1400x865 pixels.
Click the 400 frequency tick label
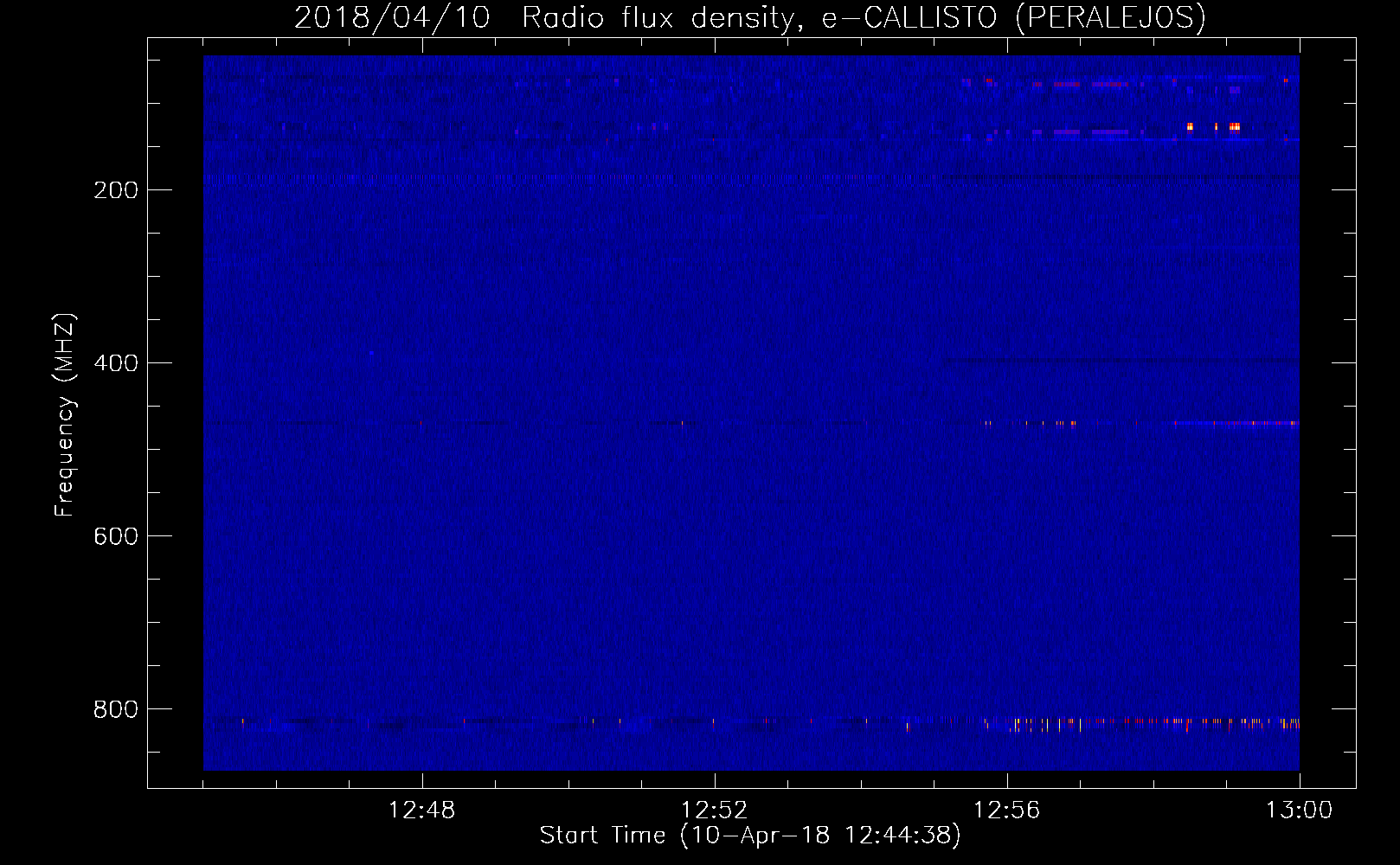tap(116, 363)
